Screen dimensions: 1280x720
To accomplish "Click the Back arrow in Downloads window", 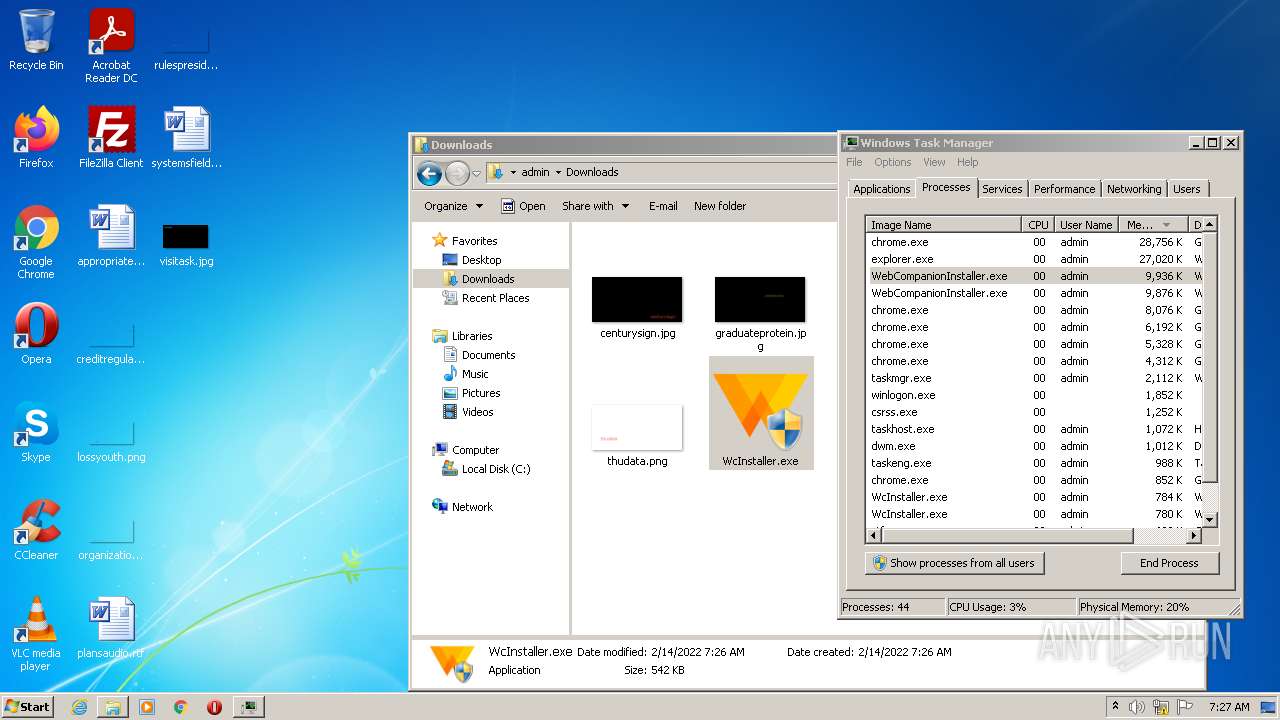I will click(430, 173).
